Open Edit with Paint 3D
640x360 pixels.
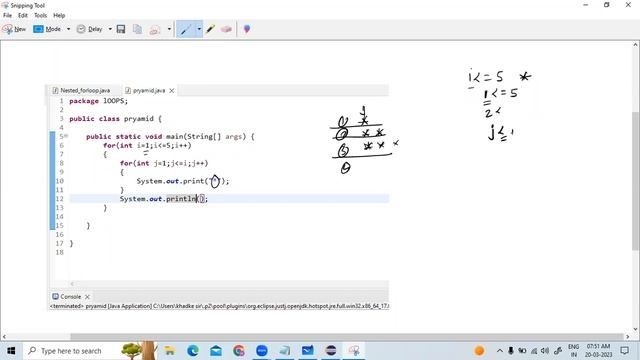click(247, 29)
